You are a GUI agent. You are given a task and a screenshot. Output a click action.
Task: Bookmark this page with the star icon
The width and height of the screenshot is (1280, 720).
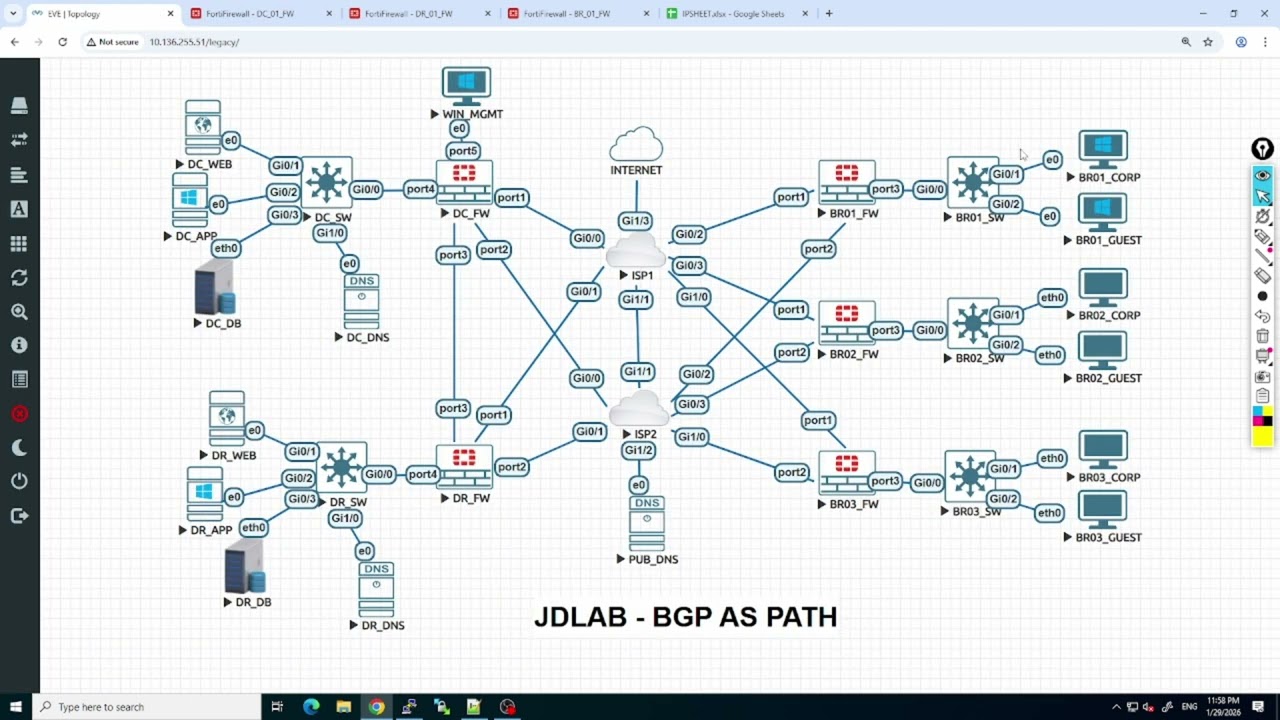click(1208, 42)
